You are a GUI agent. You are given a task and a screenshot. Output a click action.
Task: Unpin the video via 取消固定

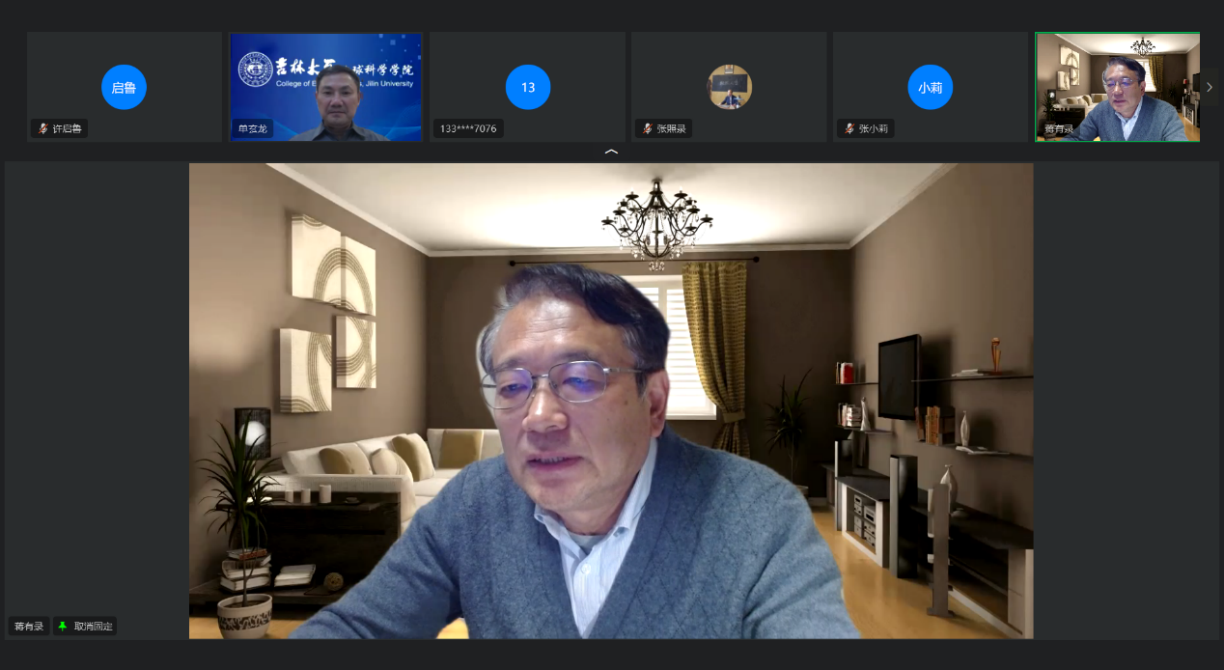click(x=93, y=626)
